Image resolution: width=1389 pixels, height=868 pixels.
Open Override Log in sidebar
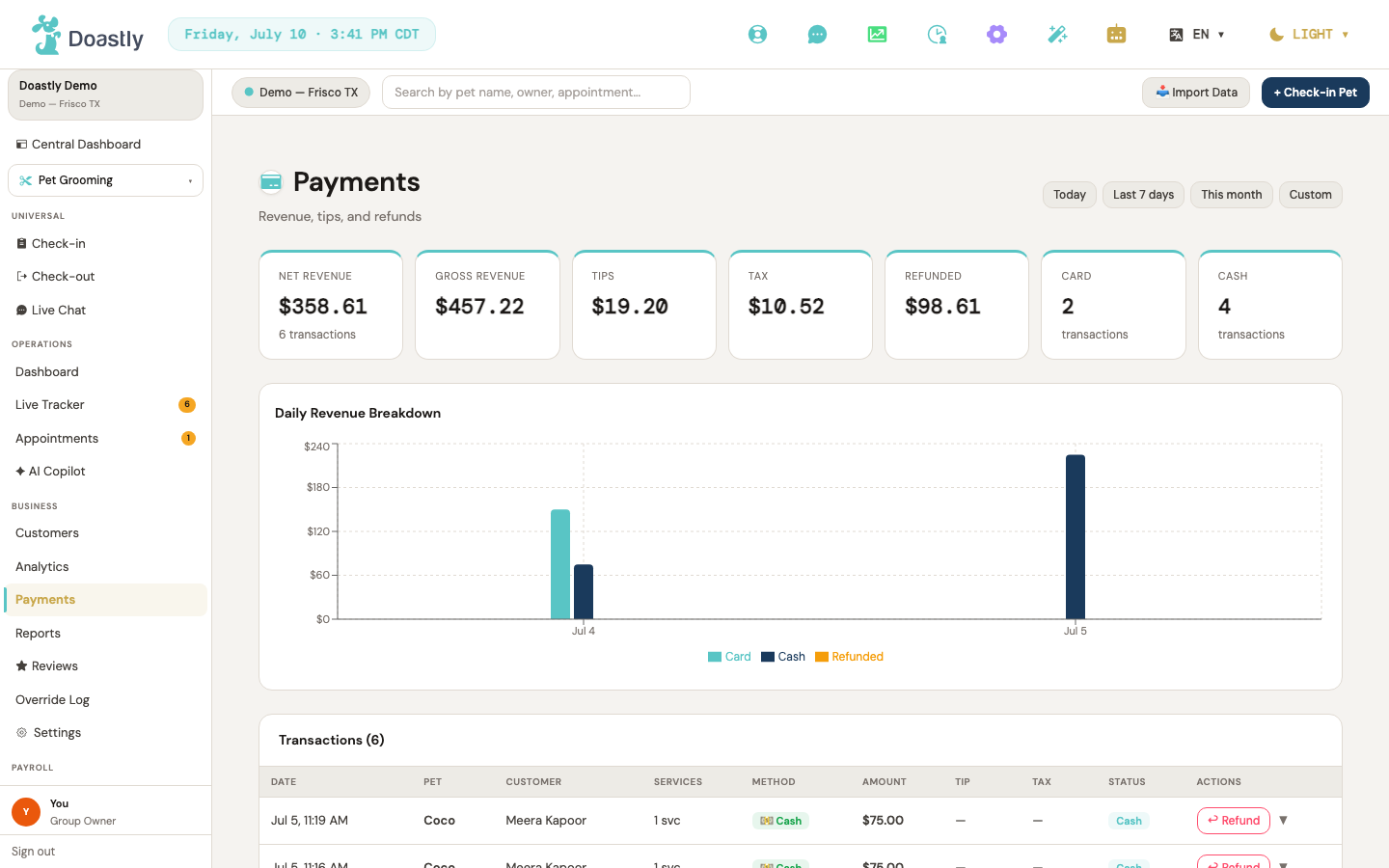coord(105,700)
